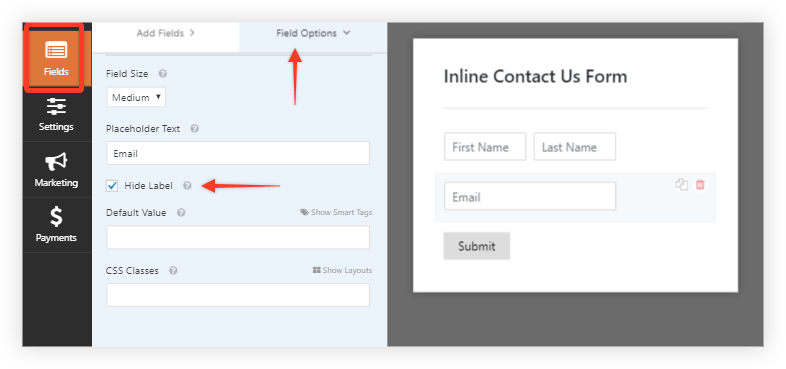This screenshot has width=786, height=369.
Task: Click the Show Layouts link
Action: (342, 271)
